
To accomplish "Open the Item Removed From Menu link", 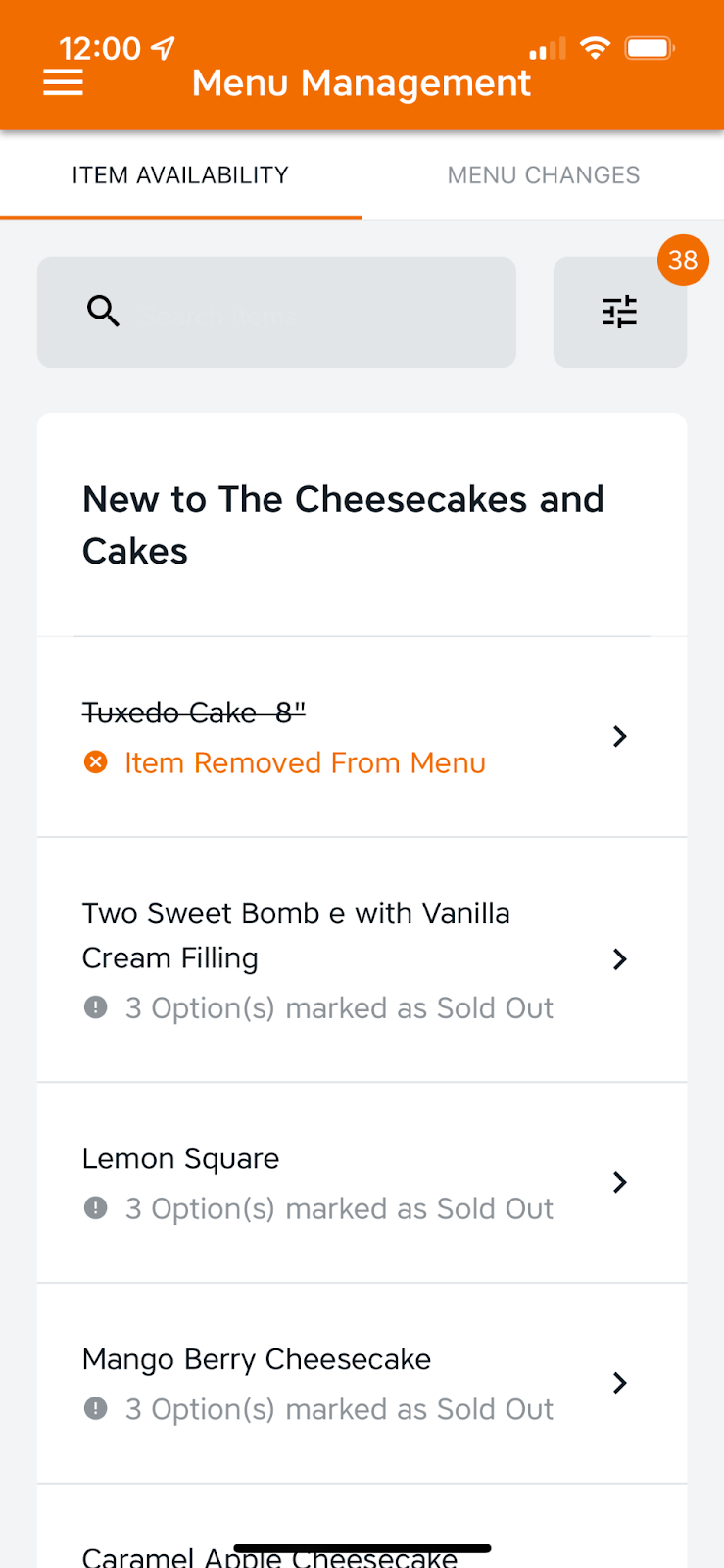I will tap(305, 762).
